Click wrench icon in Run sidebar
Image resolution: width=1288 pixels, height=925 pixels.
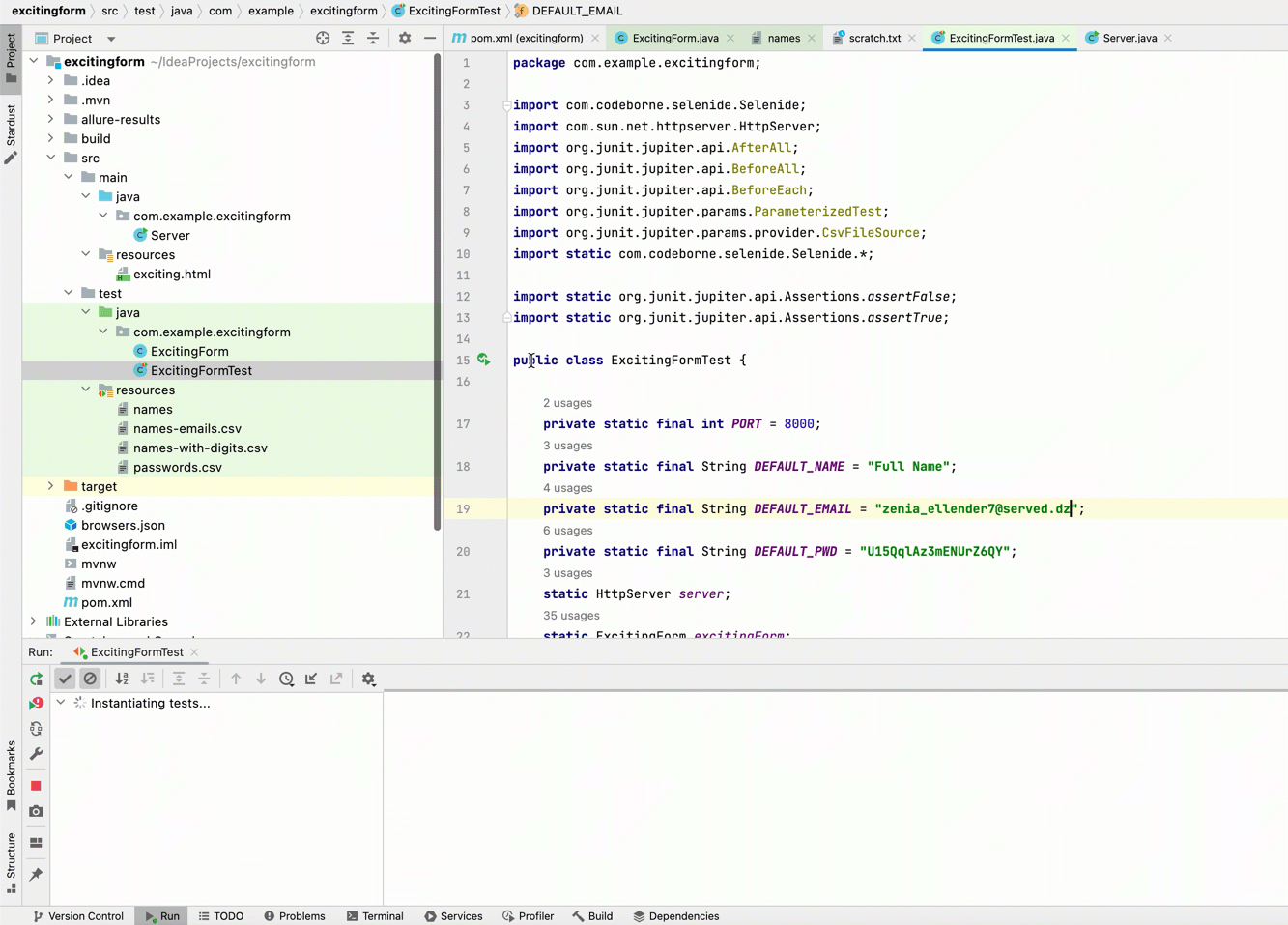[36, 754]
